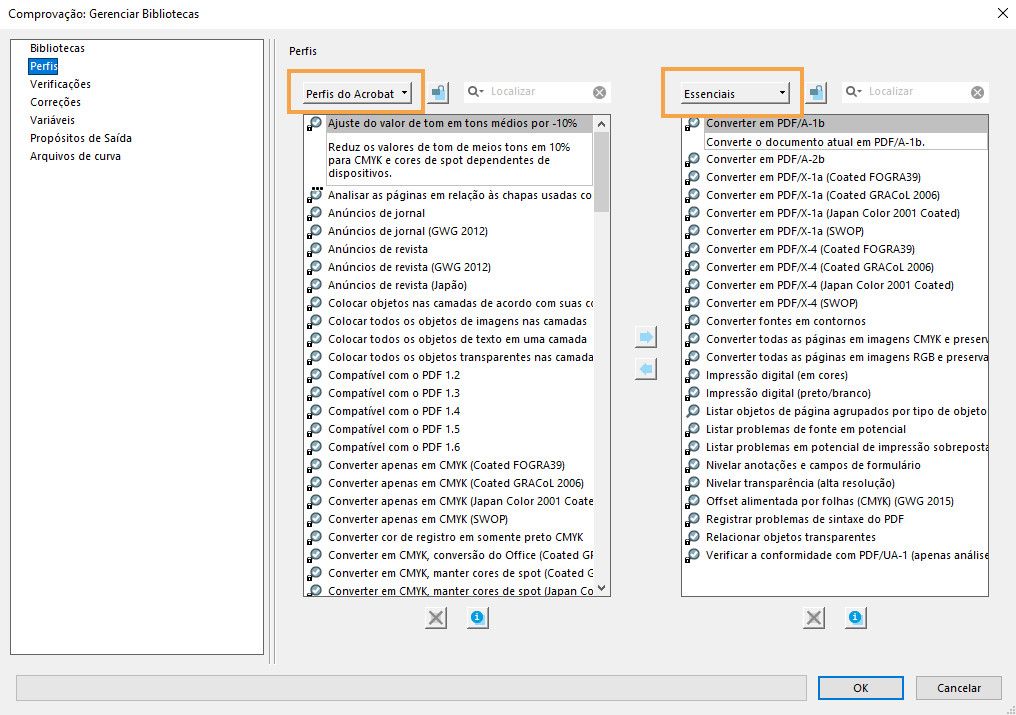Click the left Localizar search field
This screenshot has height=715, width=1016.
tap(538, 91)
